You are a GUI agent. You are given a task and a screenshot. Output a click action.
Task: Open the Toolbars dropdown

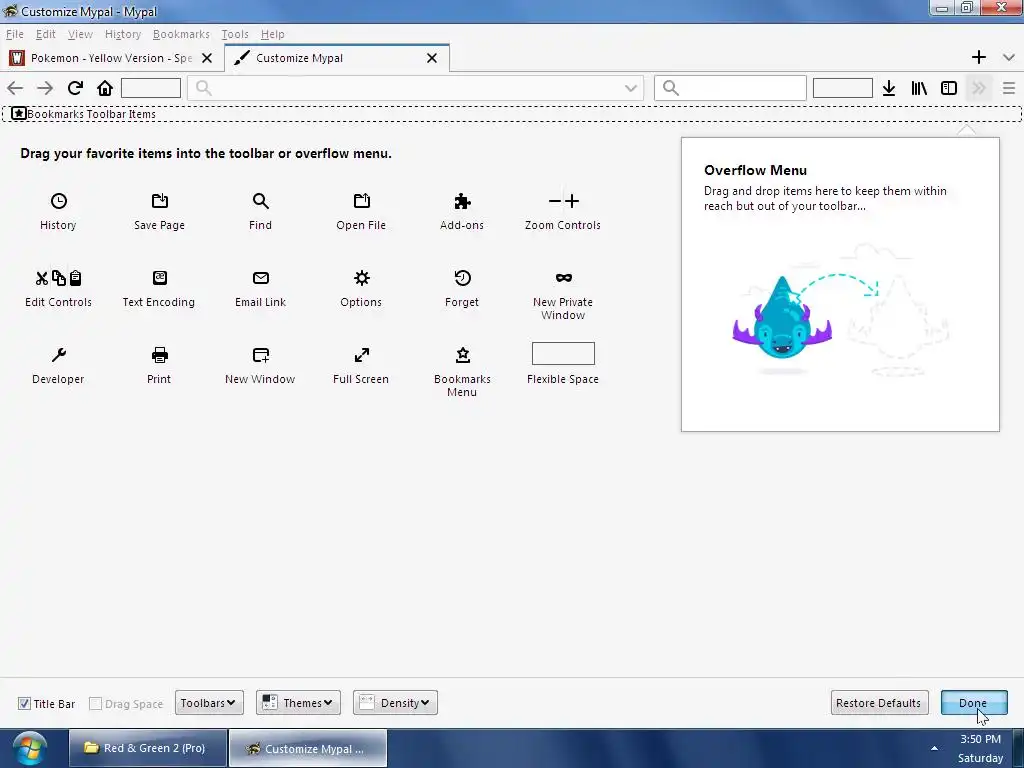209,703
